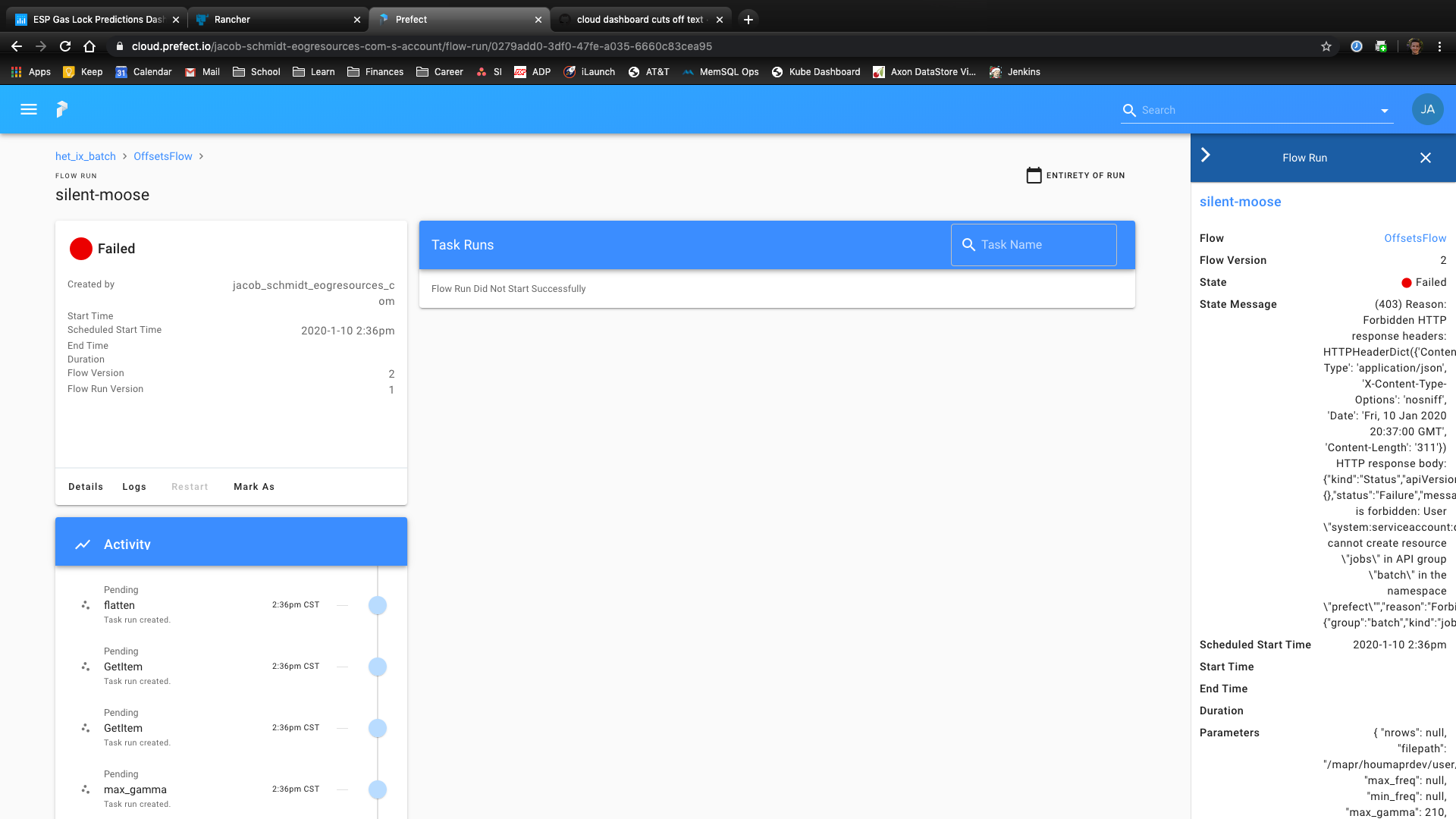This screenshot has height=819, width=1456.
Task: Open the Calendar bookmark
Action: [x=143, y=72]
